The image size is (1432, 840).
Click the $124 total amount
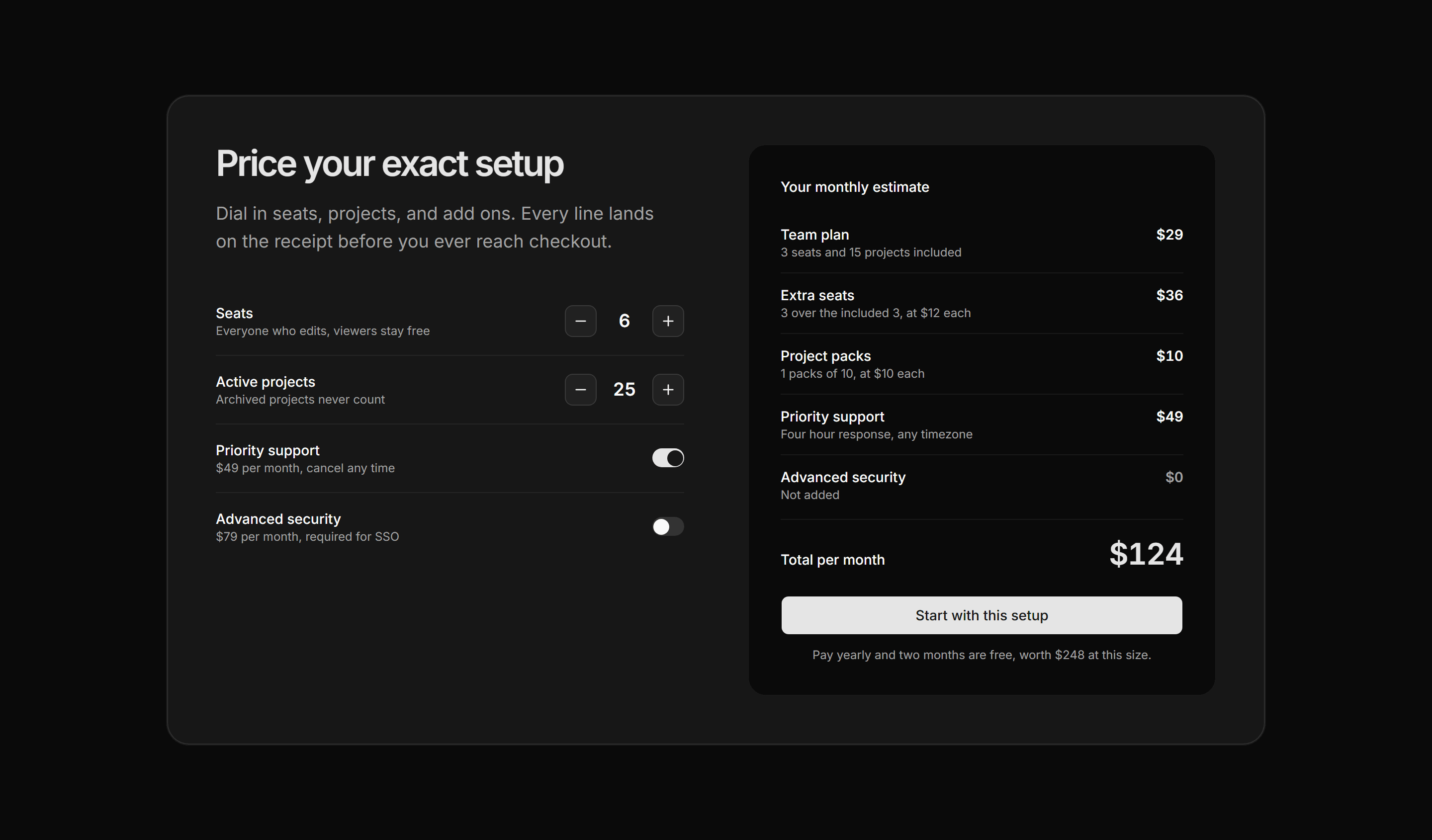(1146, 554)
